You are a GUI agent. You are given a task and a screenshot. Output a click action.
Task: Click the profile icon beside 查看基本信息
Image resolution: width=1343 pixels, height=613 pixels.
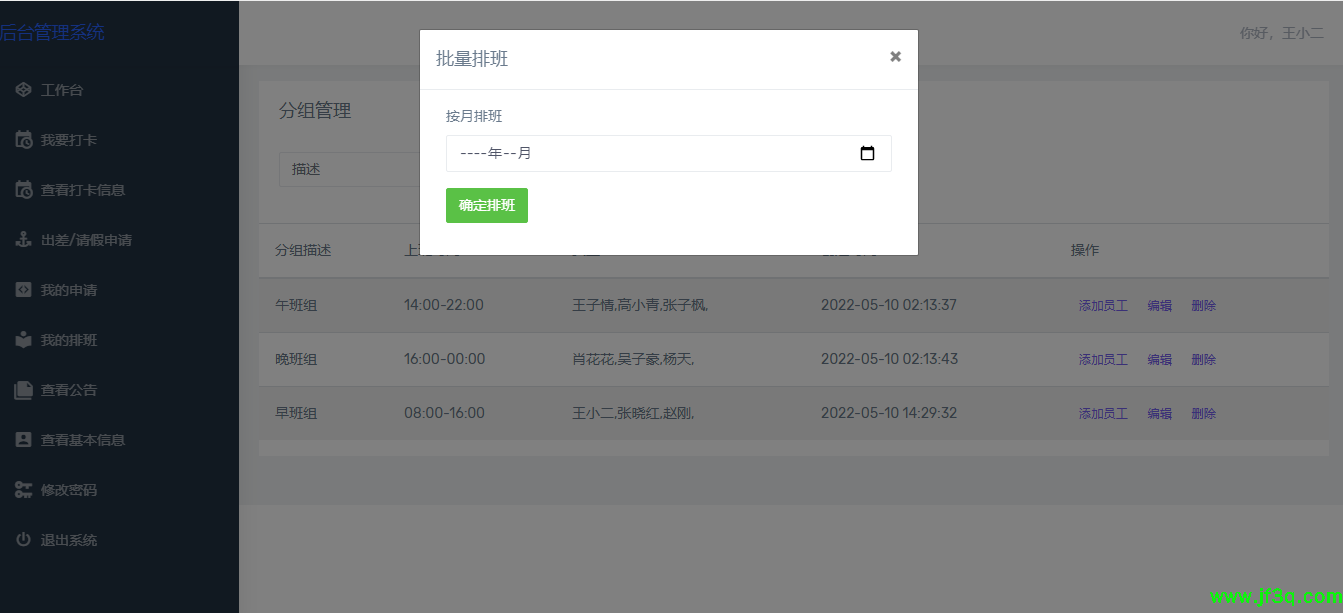pyautogui.click(x=24, y=440)
